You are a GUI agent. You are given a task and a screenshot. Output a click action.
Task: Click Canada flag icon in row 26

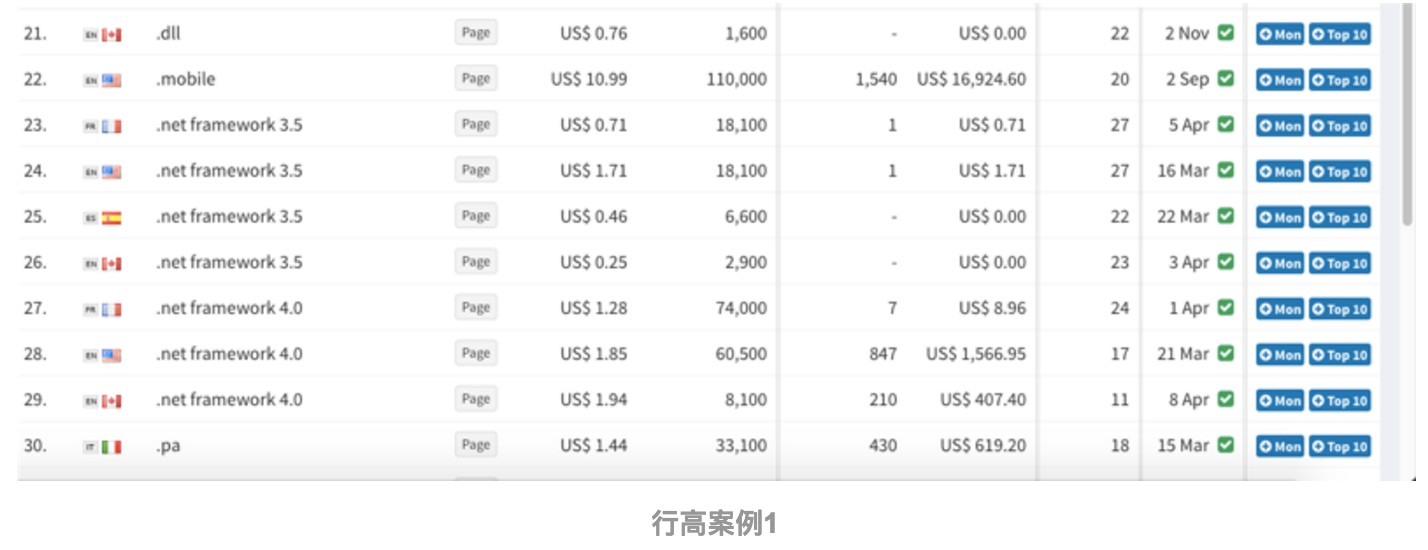click(x=111, y=264)
